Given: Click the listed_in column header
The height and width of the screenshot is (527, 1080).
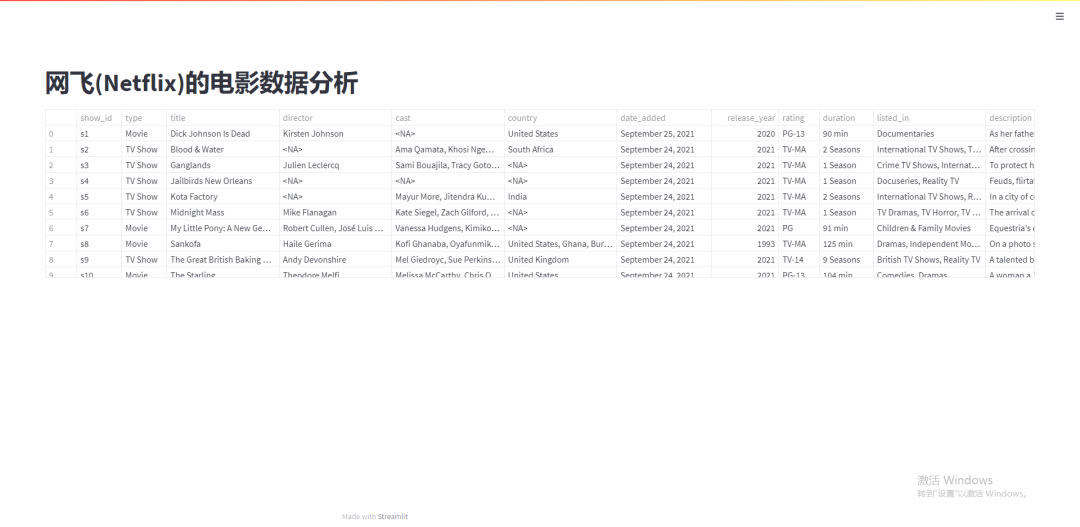Looking at the screenshot, I should pyautogui.click(x=930, y=118).
